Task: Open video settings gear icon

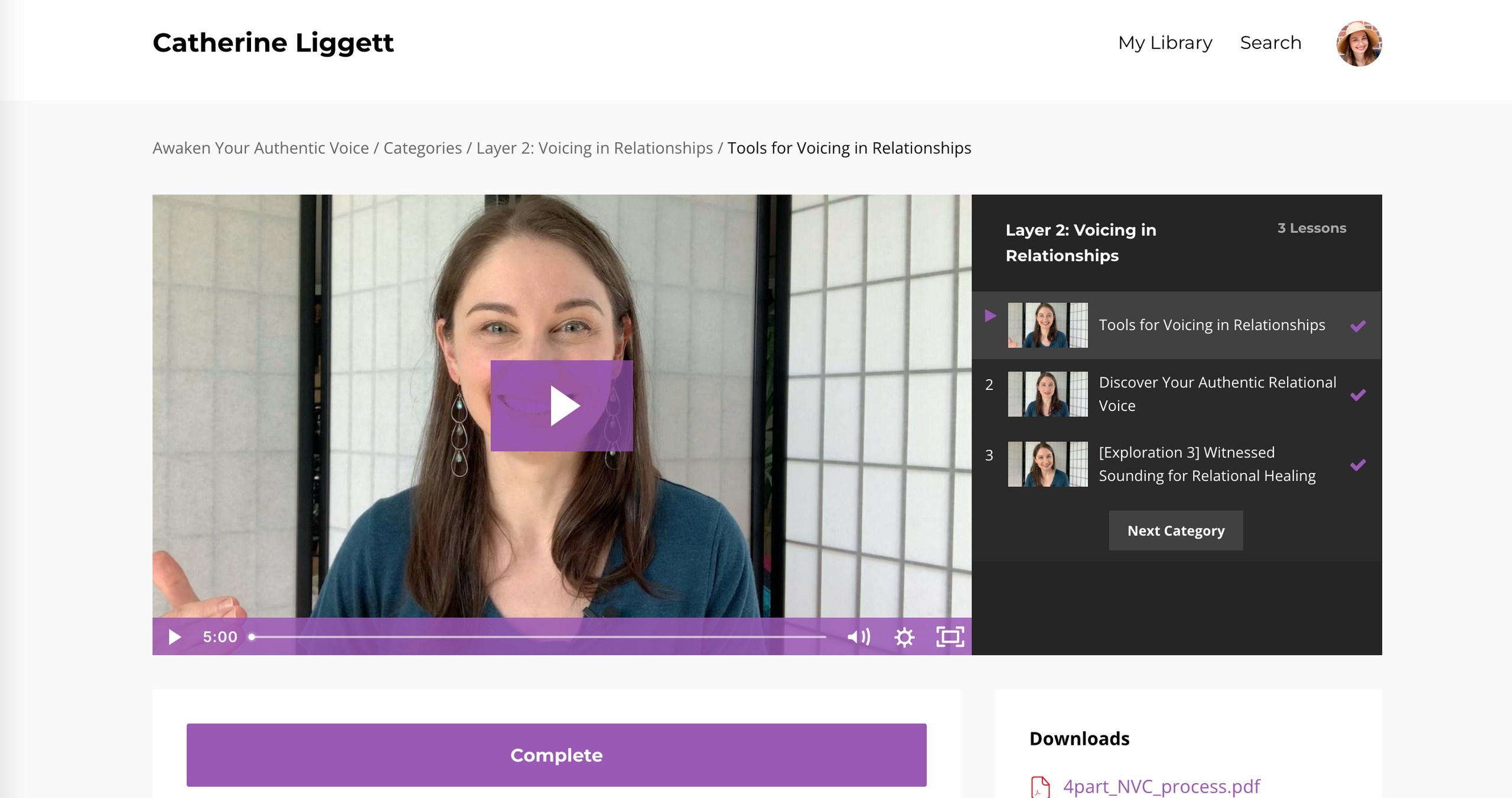Action: 904,637
